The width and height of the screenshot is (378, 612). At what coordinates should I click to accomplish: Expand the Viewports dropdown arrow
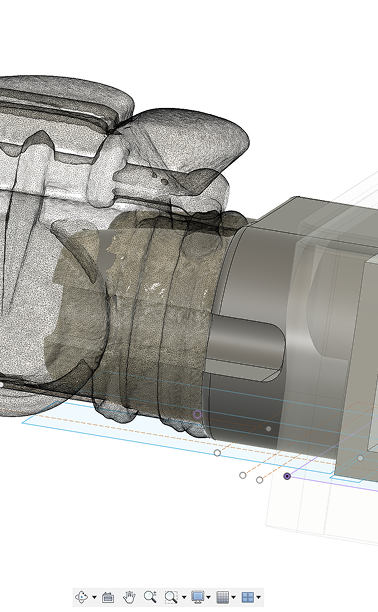coord(259,597)
